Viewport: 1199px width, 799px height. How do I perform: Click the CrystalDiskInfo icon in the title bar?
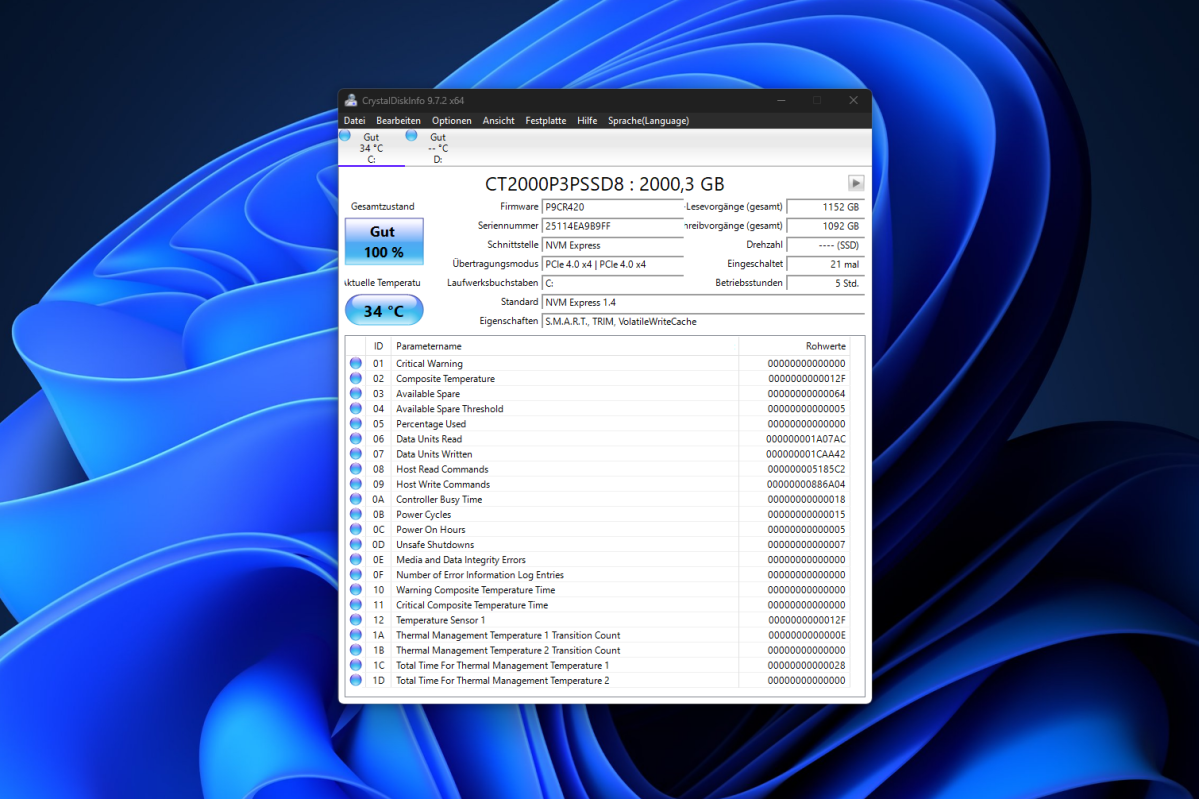pos(351,100)
